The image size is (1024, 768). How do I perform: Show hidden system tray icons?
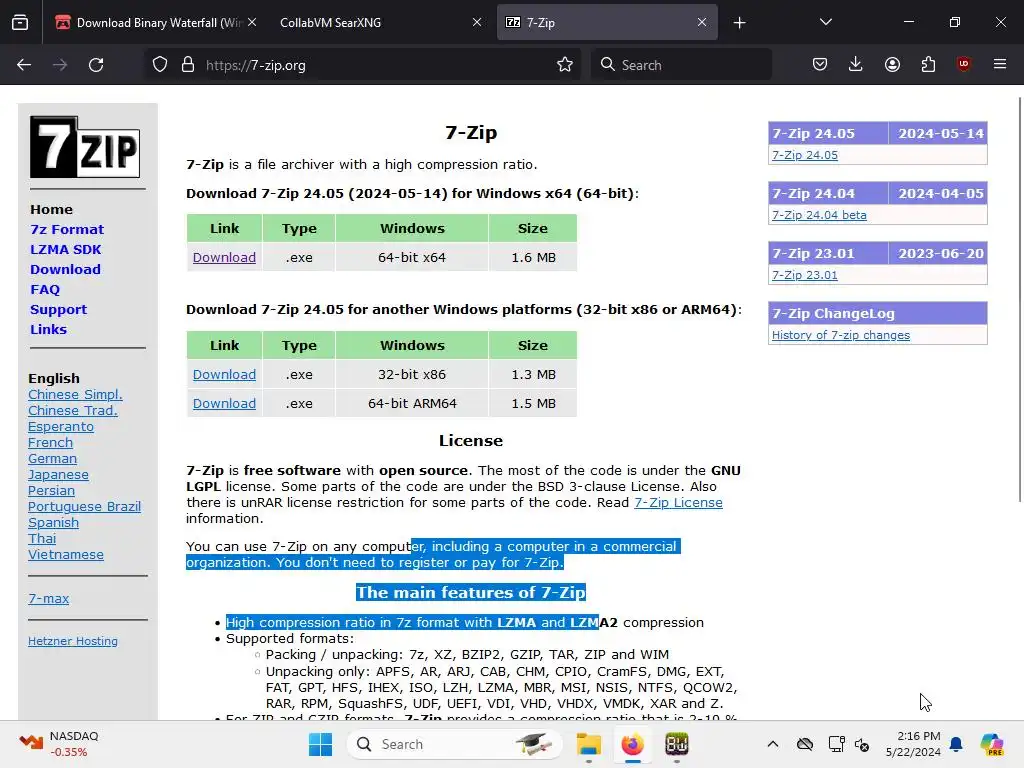coord(773,744)
